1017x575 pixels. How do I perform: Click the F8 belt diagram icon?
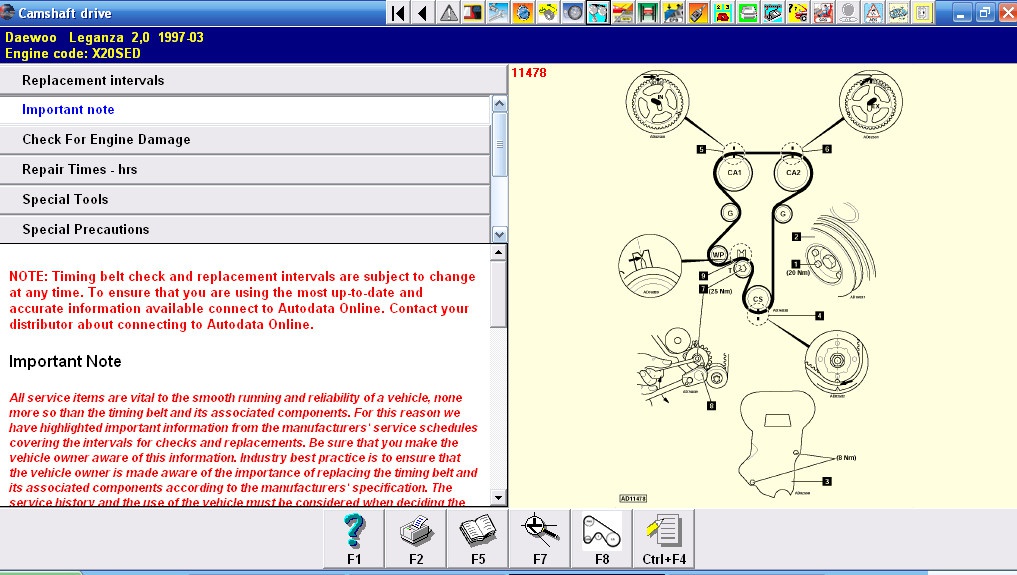click(601, 540)
